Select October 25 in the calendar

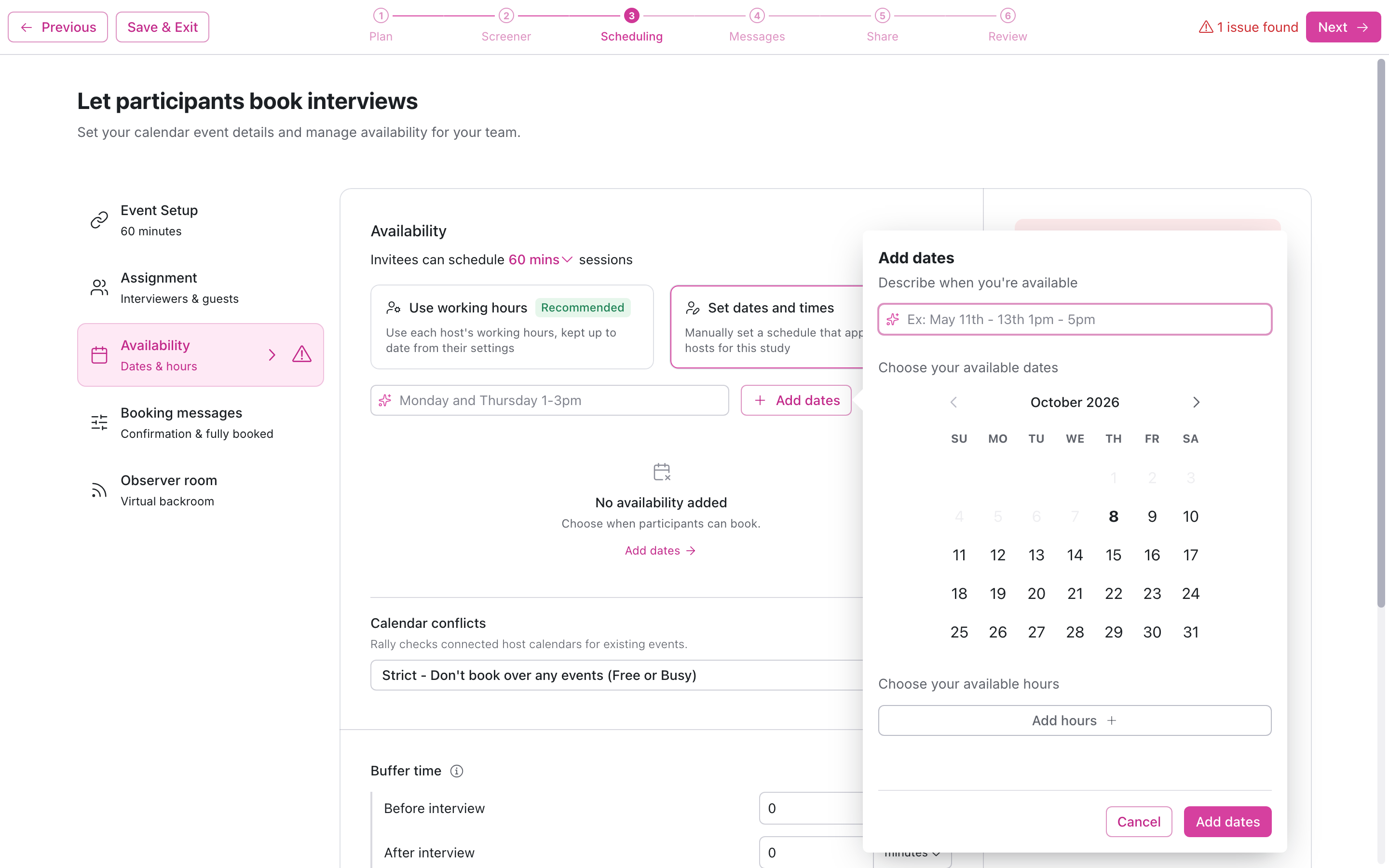(x=959, y=632)
